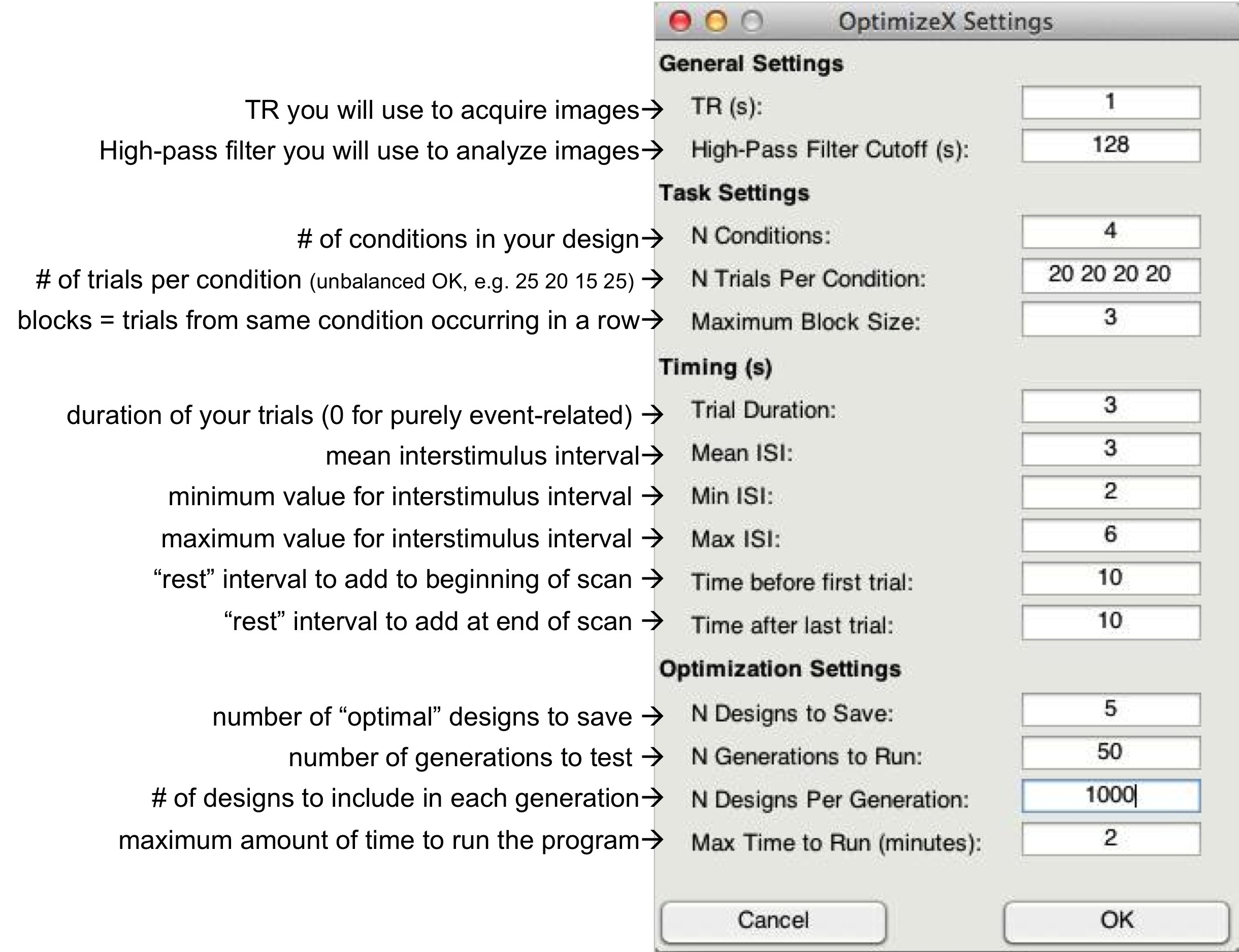Click the N Designs Per Generation field
The width and height of the screenshot is (1239, 952).
pyautogui.click(x=1111, y=796)
